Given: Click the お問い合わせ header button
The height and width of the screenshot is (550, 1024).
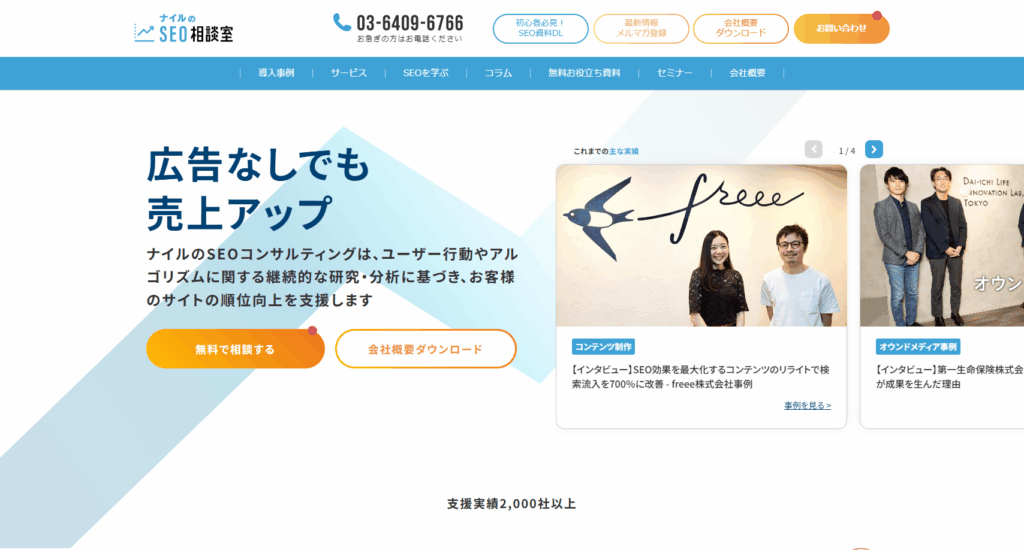Looking at the screenshot, I should [841, 29].
